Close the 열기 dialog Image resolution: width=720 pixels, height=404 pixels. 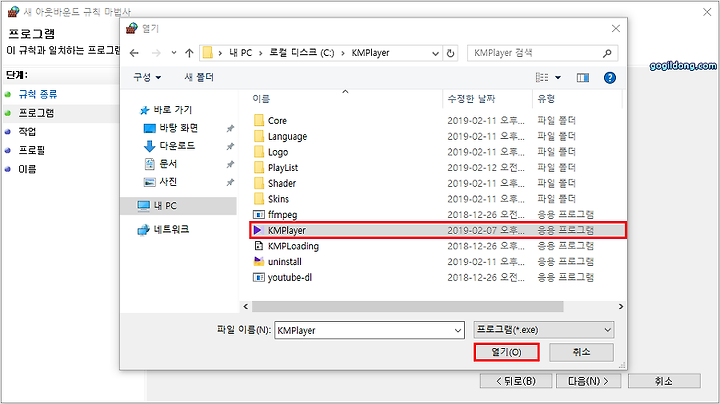click(616, 28)
